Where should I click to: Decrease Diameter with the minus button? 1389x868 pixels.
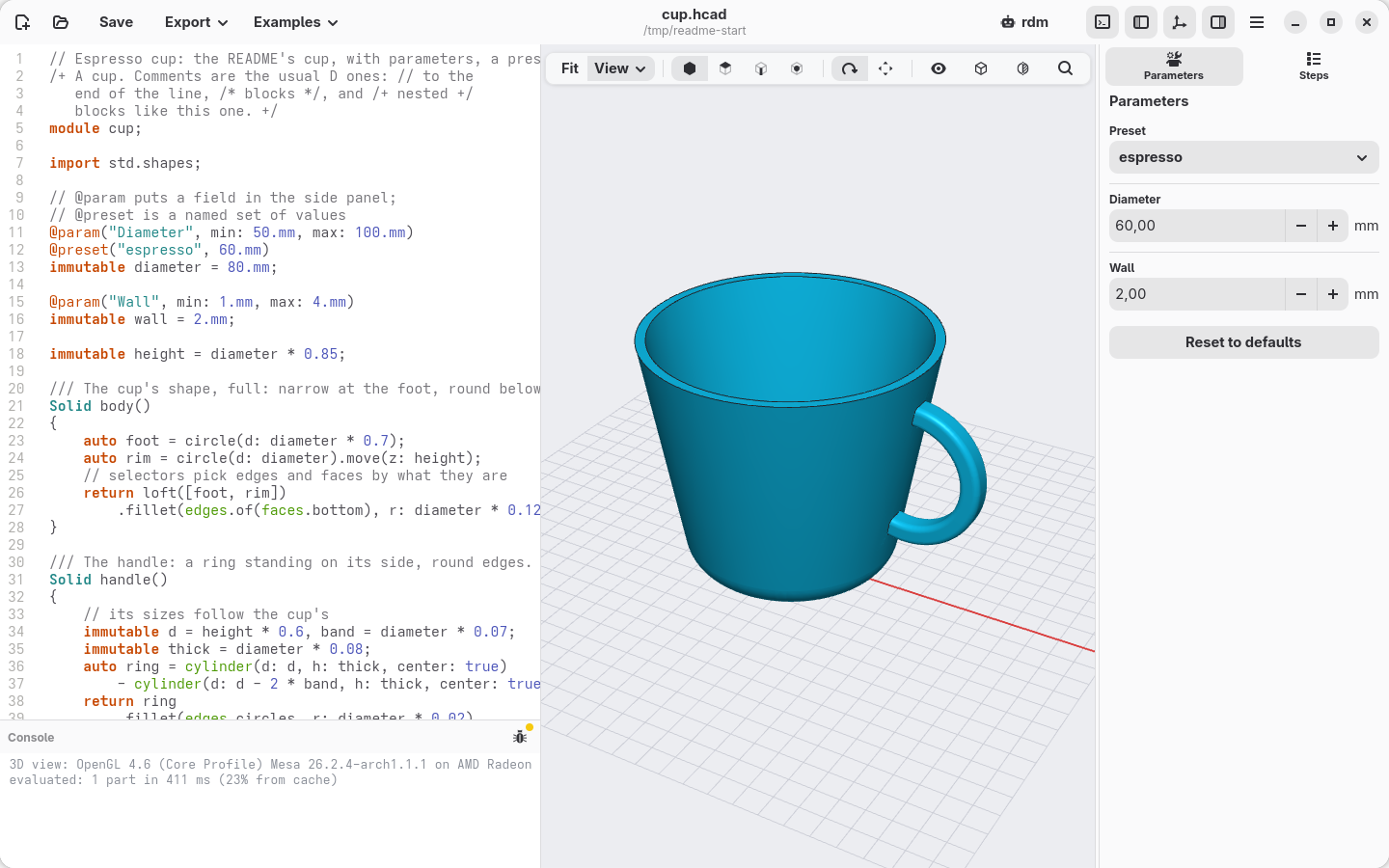point(1301,226)
